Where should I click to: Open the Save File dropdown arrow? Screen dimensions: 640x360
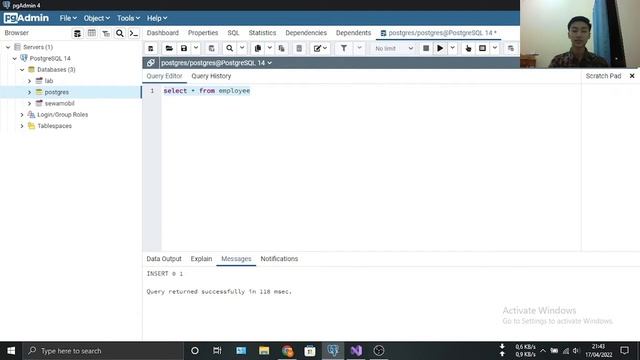click(196, 48)
